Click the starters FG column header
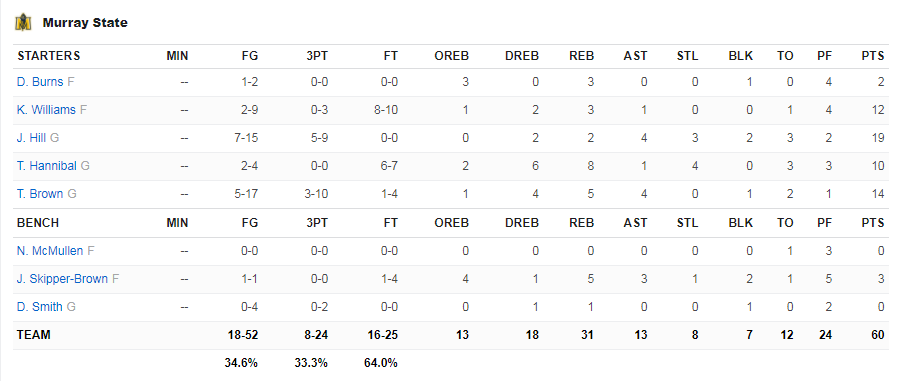The width and height of the screenshot is (899, 381). click(x=250, y=56)
